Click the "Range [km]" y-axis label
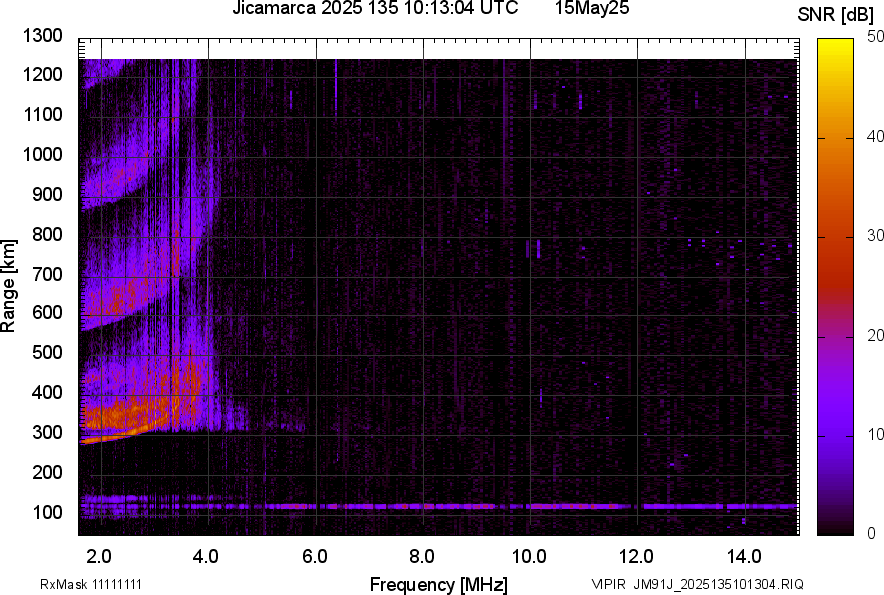The image size is (884, 595). click(10, 283)
